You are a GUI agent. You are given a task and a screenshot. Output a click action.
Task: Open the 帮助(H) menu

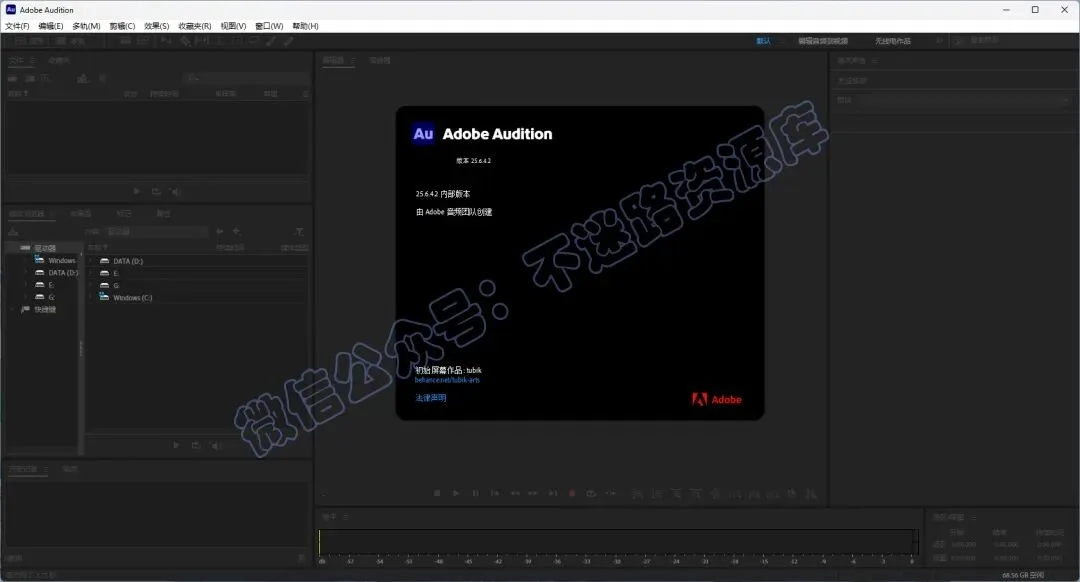tap(305, 26)
